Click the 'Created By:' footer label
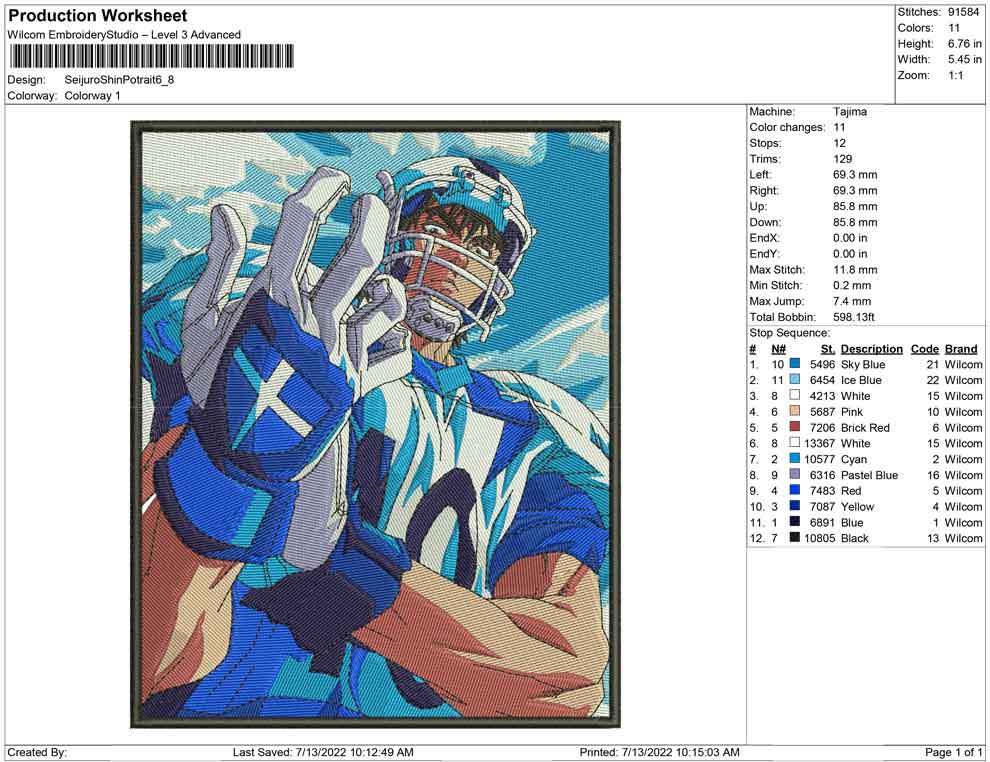This screenshot has height=762, width=990. pyautogui.click(x=37, y=752)
